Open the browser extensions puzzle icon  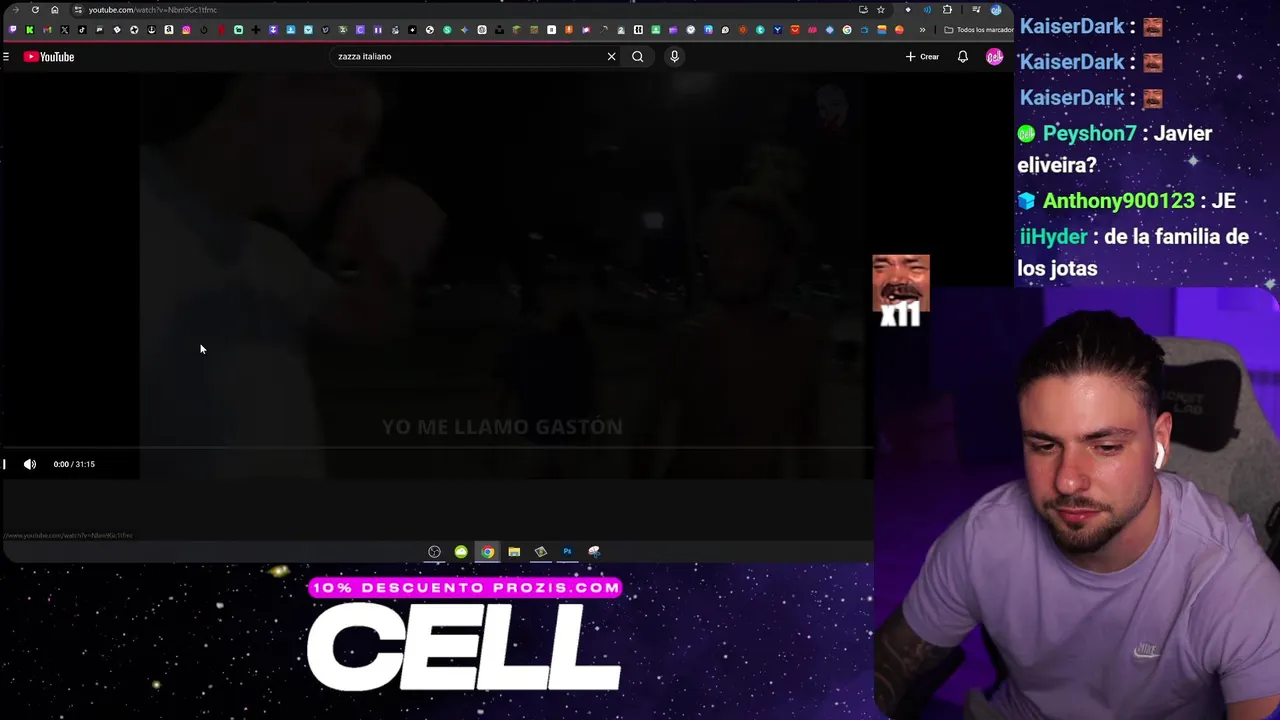(947, 10)
